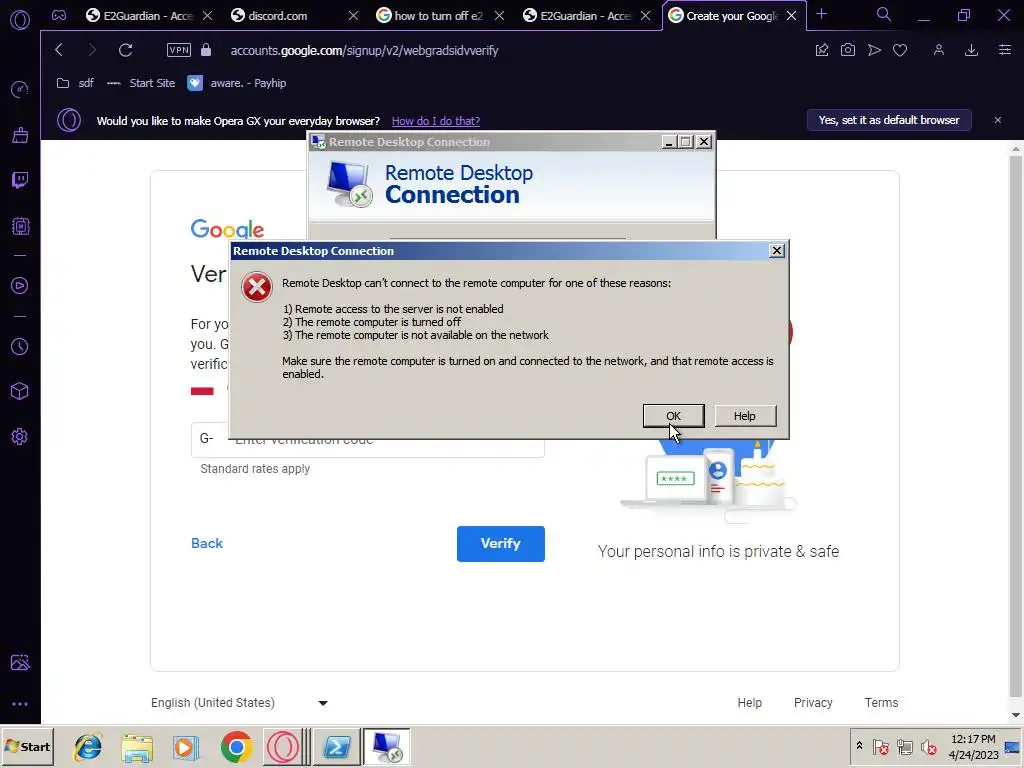Reload the current page
This screenshot has width=1024, height=768.
point(125,50)
